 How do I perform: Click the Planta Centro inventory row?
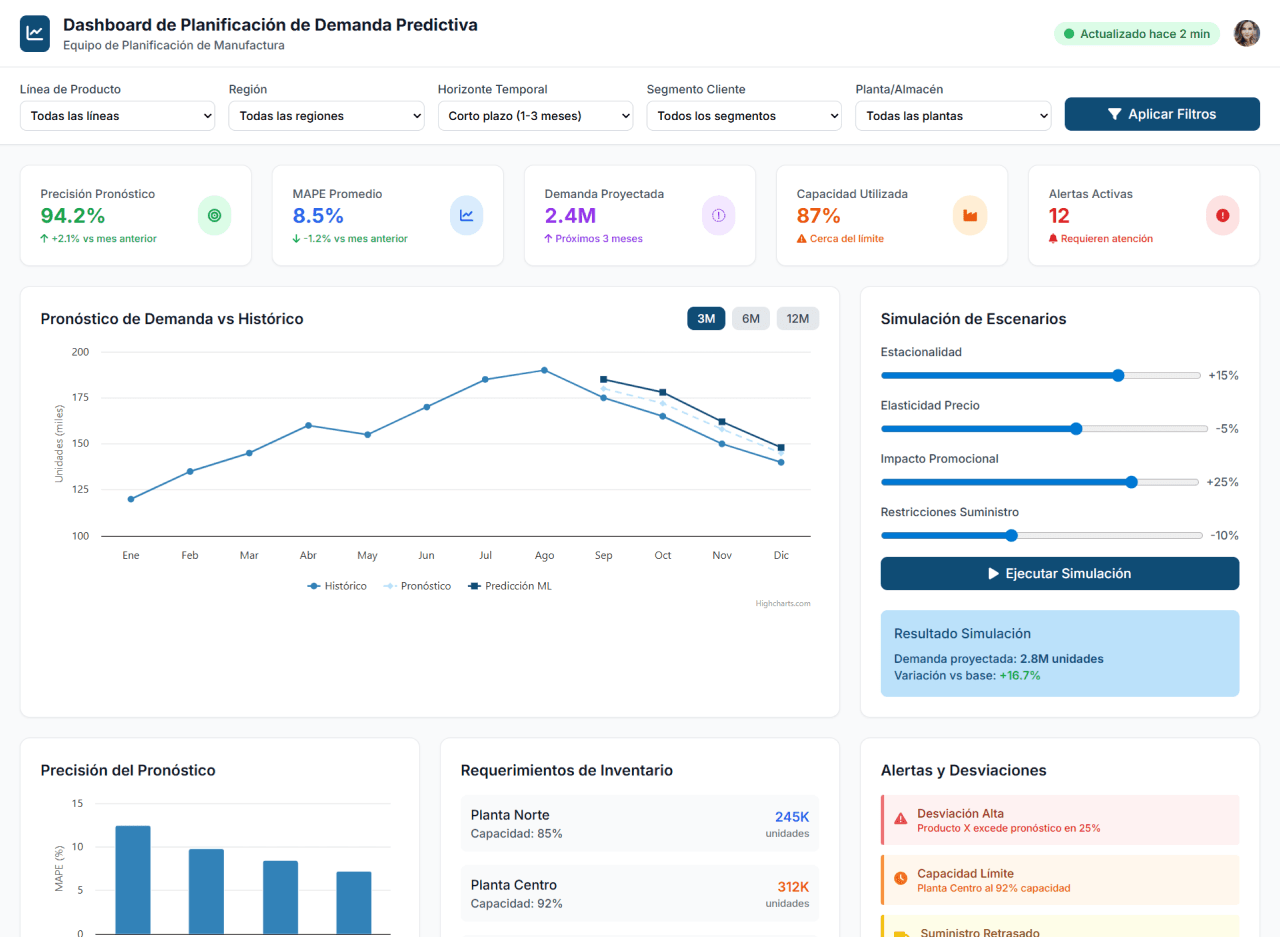tap(640, 894)
